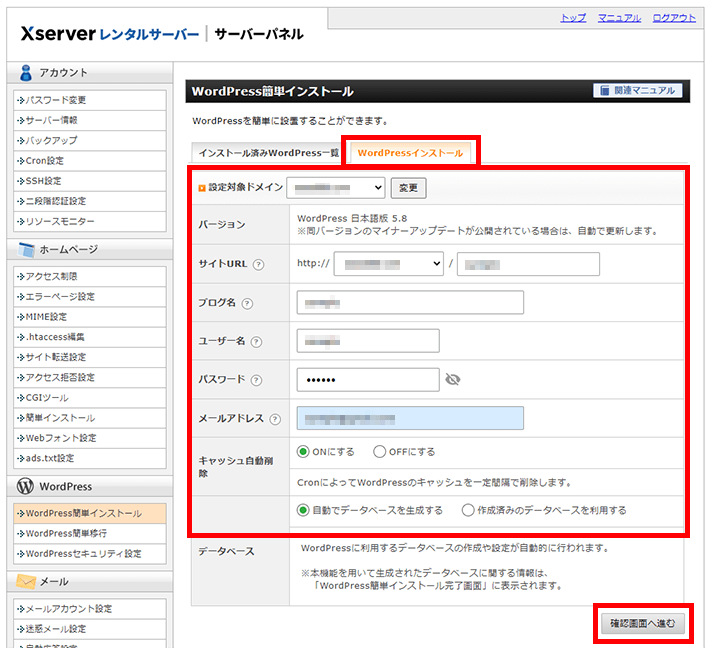
Task: Open Webフォント設定 in sidebar
Action: [90, 438]
